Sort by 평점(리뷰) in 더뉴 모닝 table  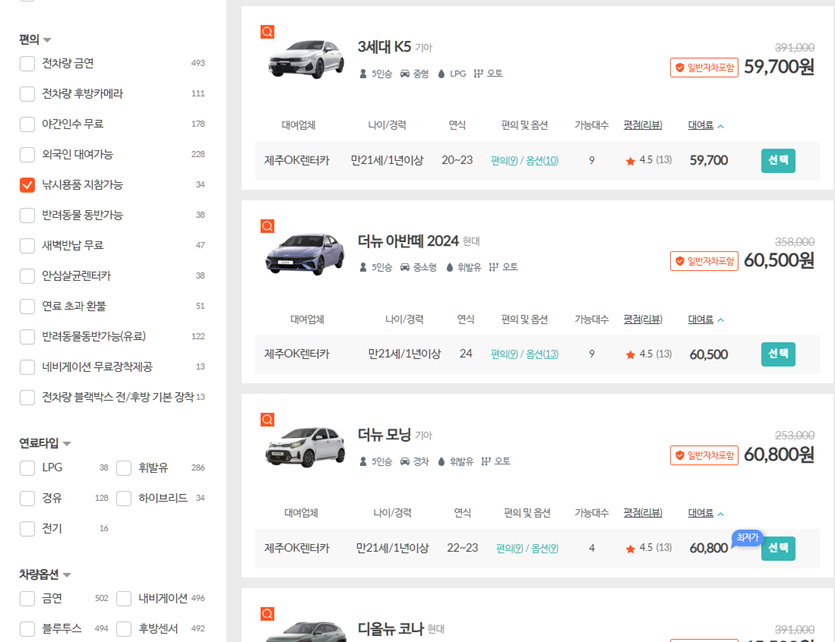coord(643,513)
